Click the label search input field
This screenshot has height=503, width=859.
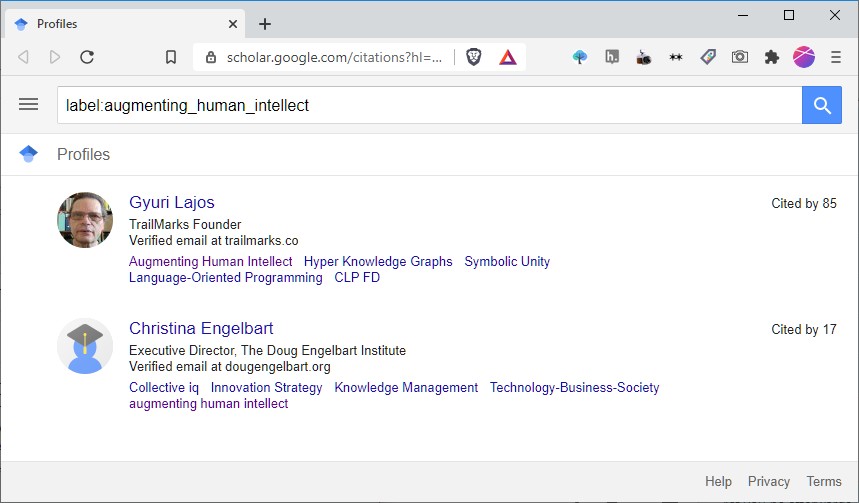point(430,105)
